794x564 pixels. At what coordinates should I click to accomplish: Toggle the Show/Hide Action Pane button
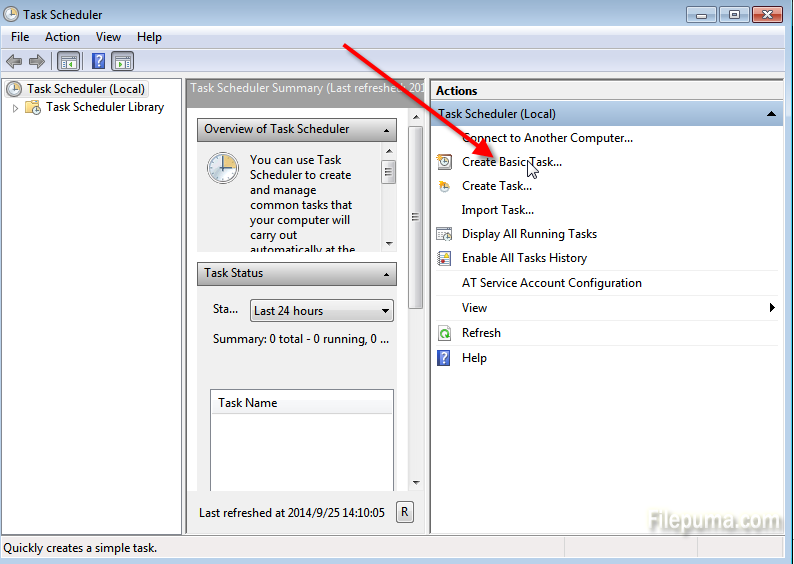click(122, 62)
